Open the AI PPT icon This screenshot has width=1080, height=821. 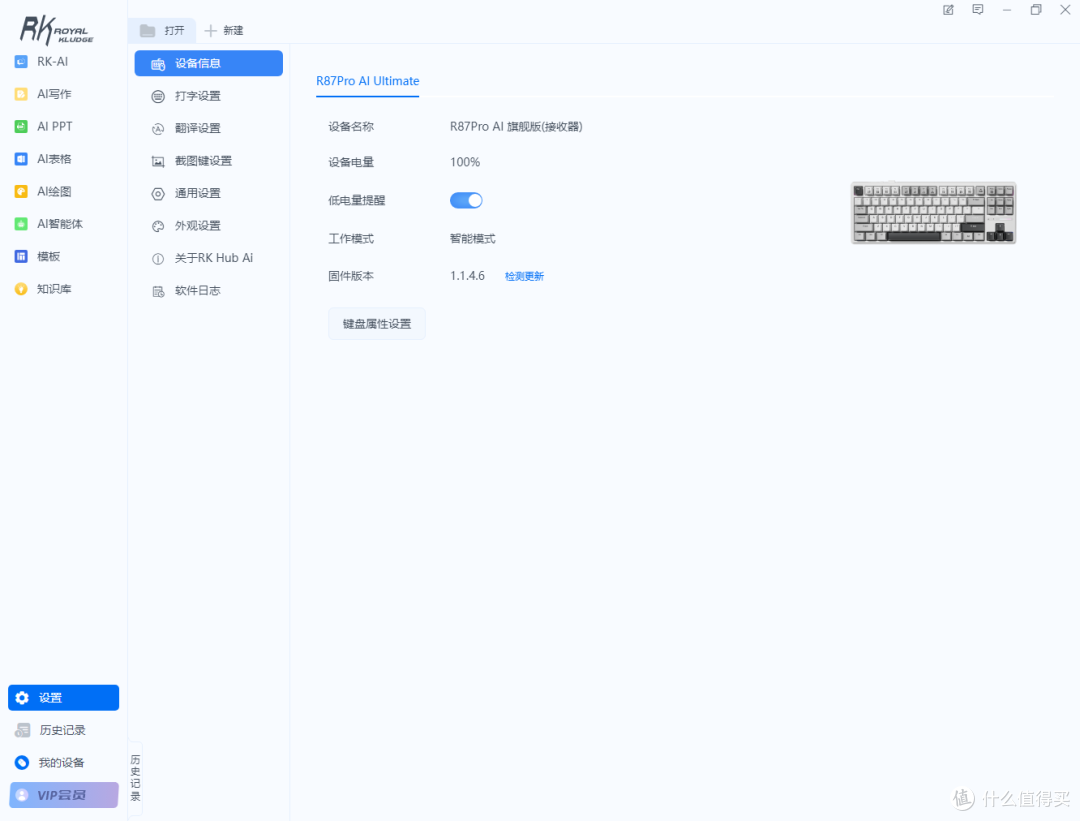tap(21, 127)
